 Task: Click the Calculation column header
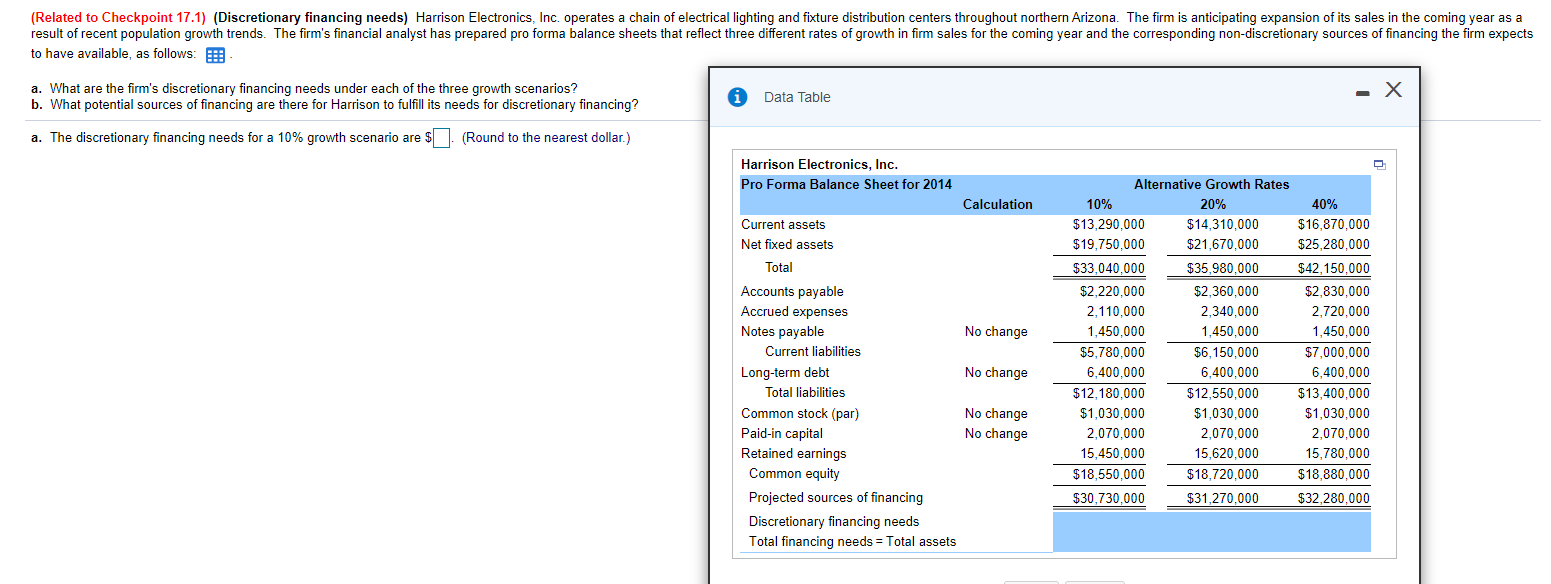tap(997, 204)
